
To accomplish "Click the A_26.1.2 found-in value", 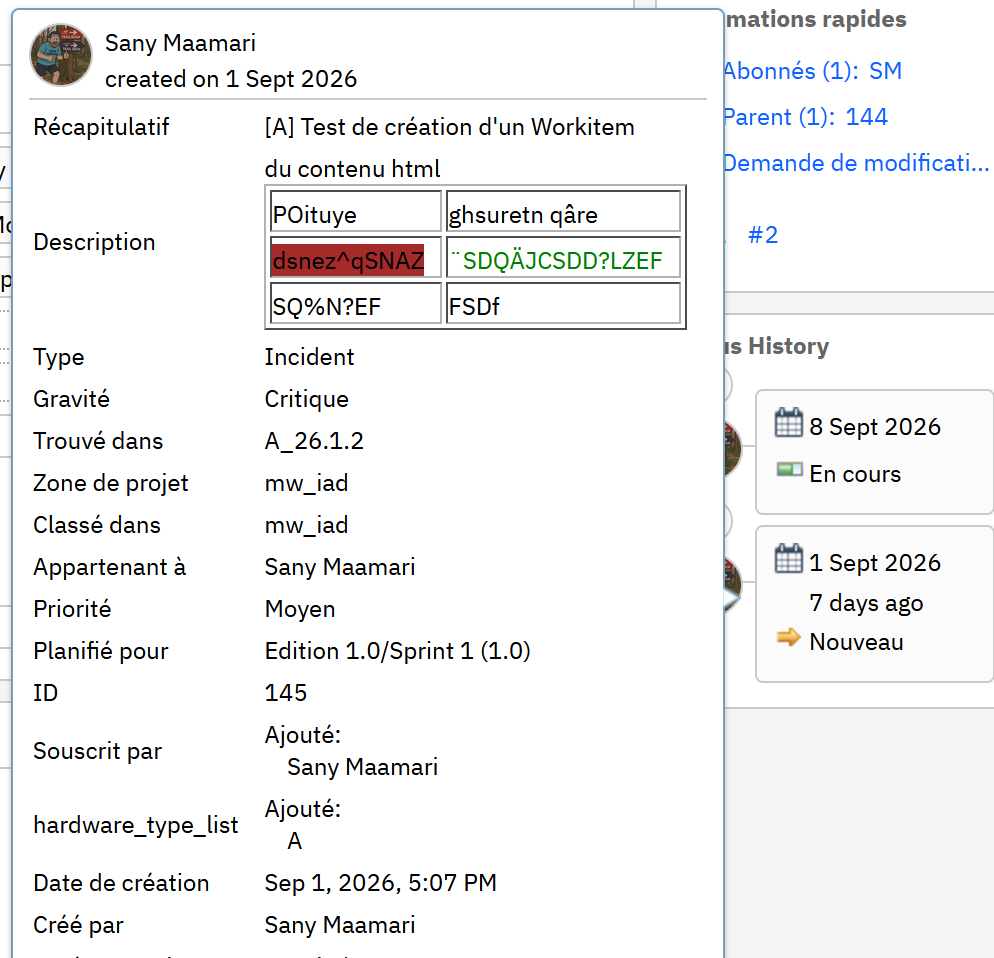I will pyautogui.click(x=314, y=441).
